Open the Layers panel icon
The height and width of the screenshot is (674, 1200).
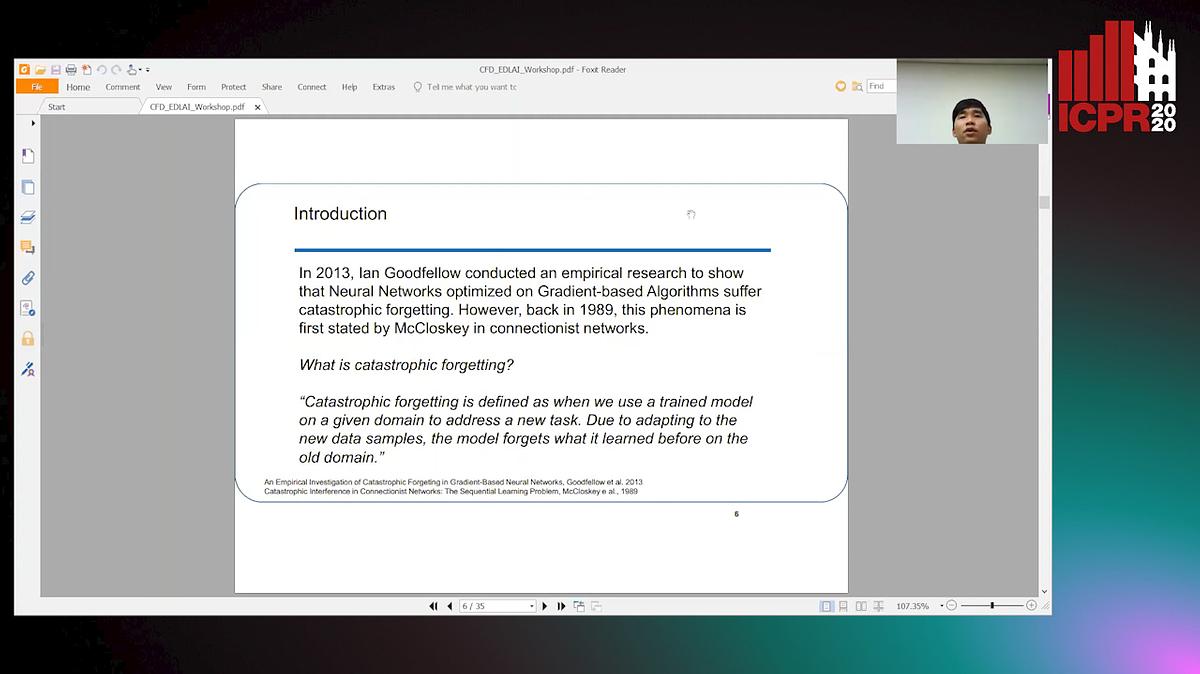[x=27, y=216]
